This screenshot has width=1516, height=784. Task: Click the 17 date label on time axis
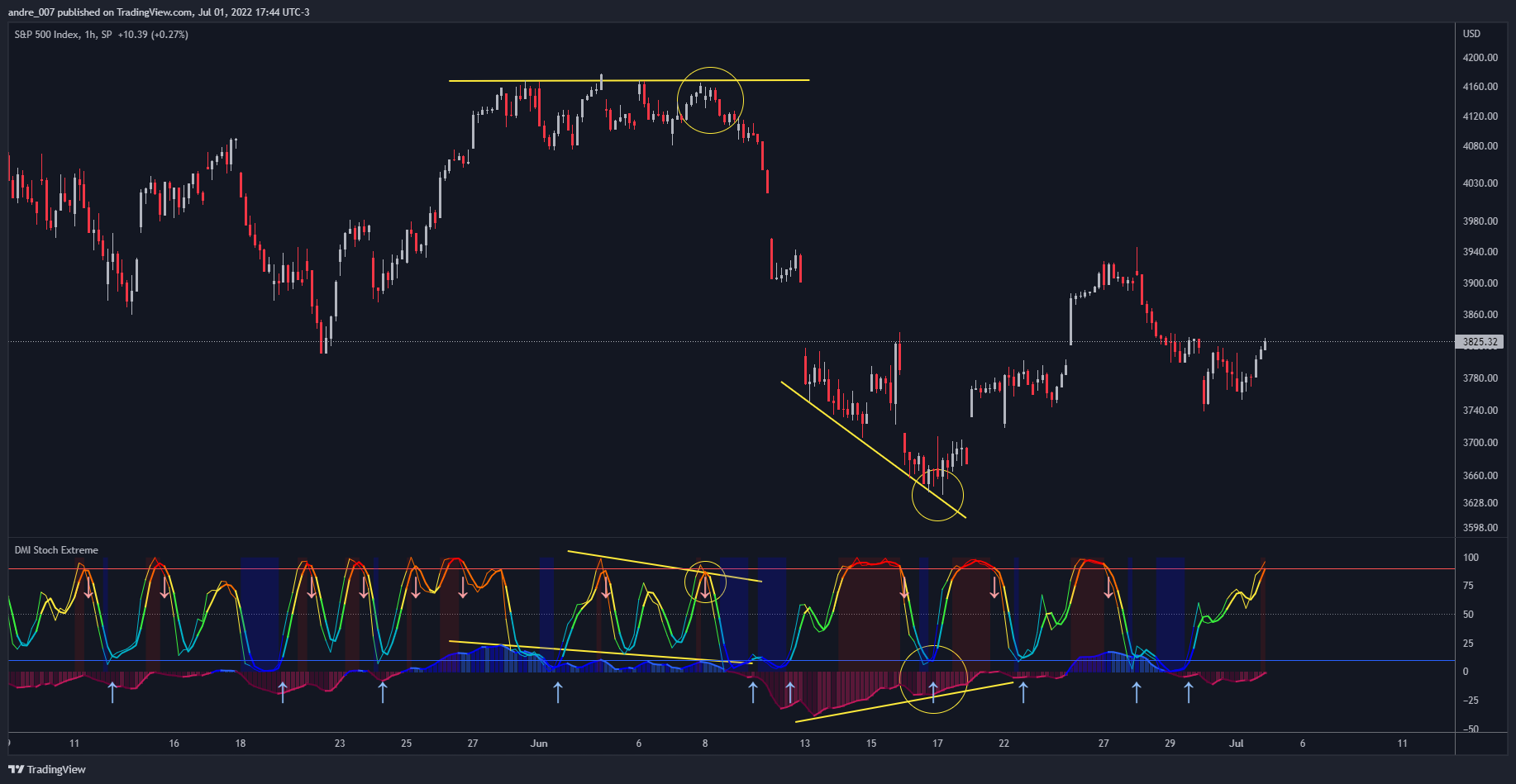pyautogui.click(x=937, y=744)
